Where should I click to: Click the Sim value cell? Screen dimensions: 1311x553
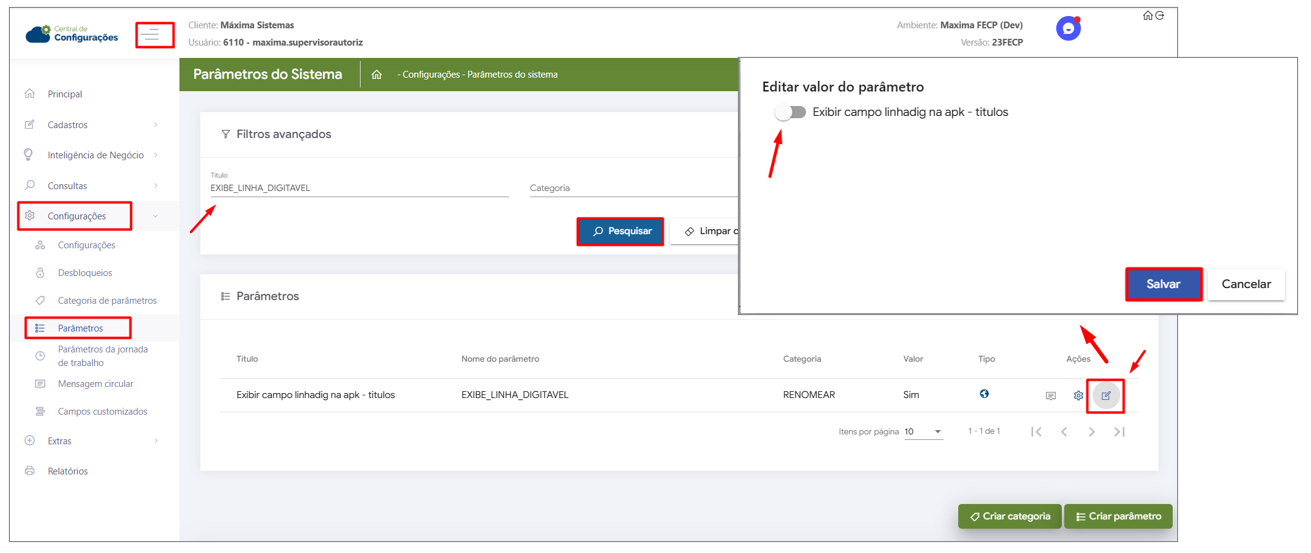pyautogui.click(x=911, y=395)
